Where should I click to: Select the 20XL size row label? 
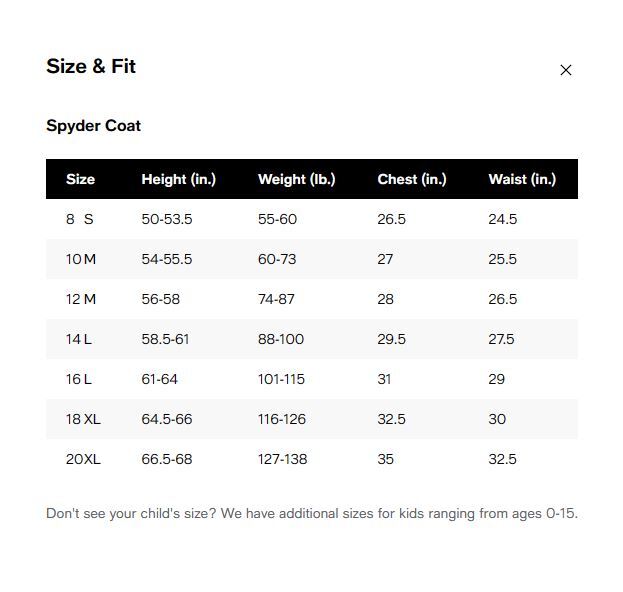[83, 459]
